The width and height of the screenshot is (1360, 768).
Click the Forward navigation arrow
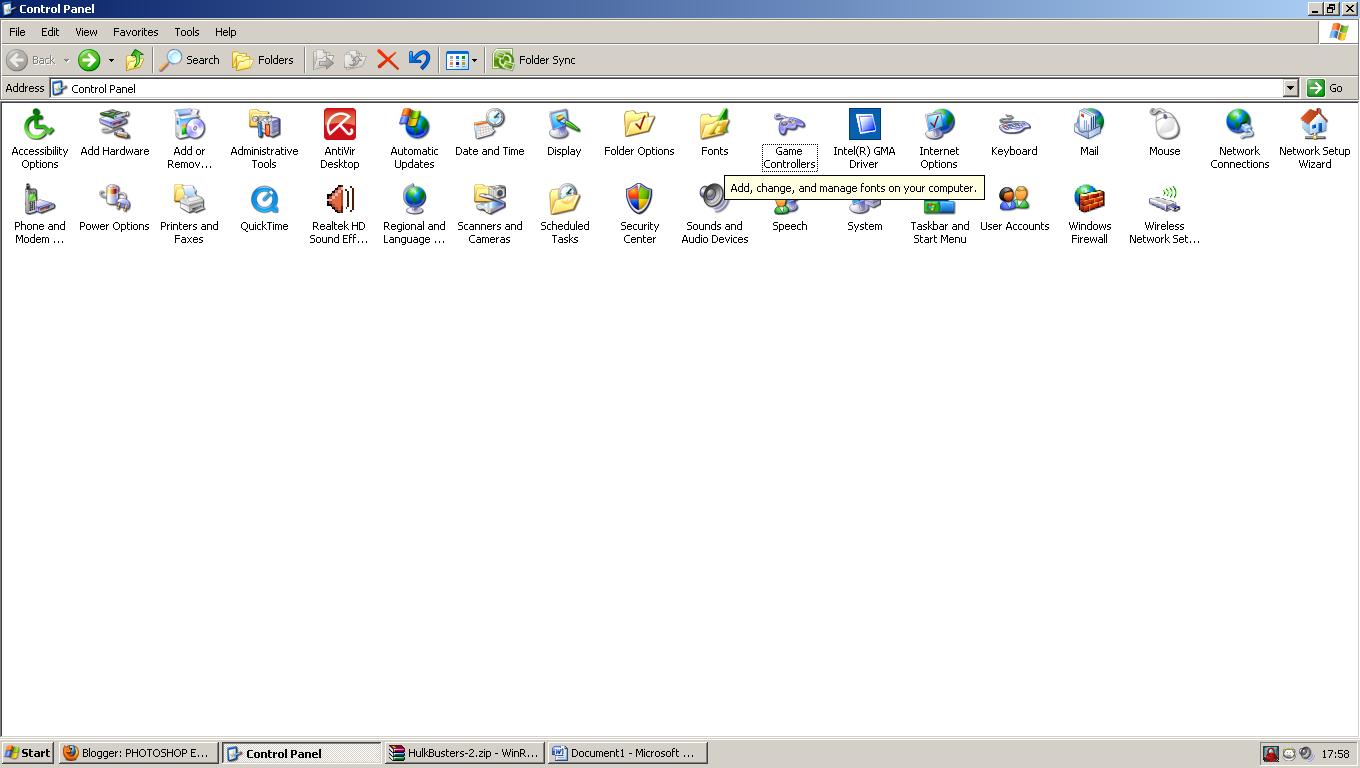point(89,60)
